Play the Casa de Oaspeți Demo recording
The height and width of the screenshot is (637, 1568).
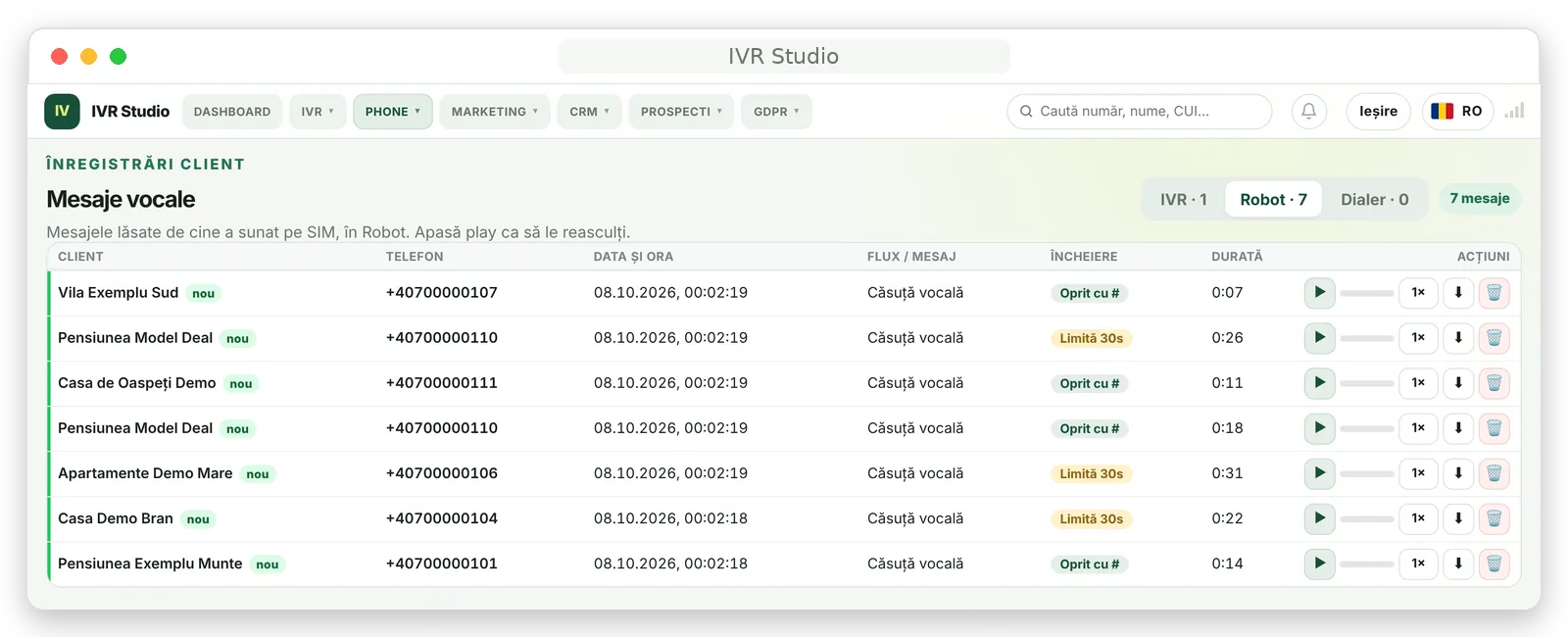(1319, 383)
